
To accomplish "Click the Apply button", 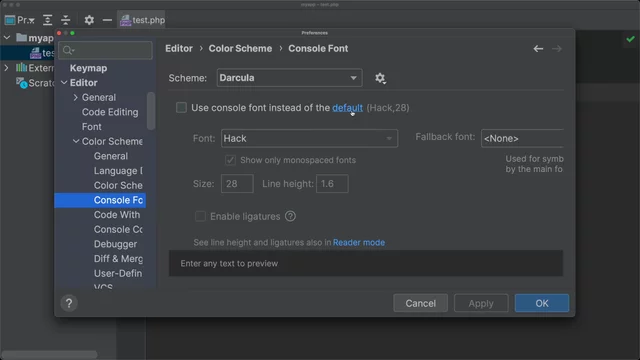I will (481, 303).
